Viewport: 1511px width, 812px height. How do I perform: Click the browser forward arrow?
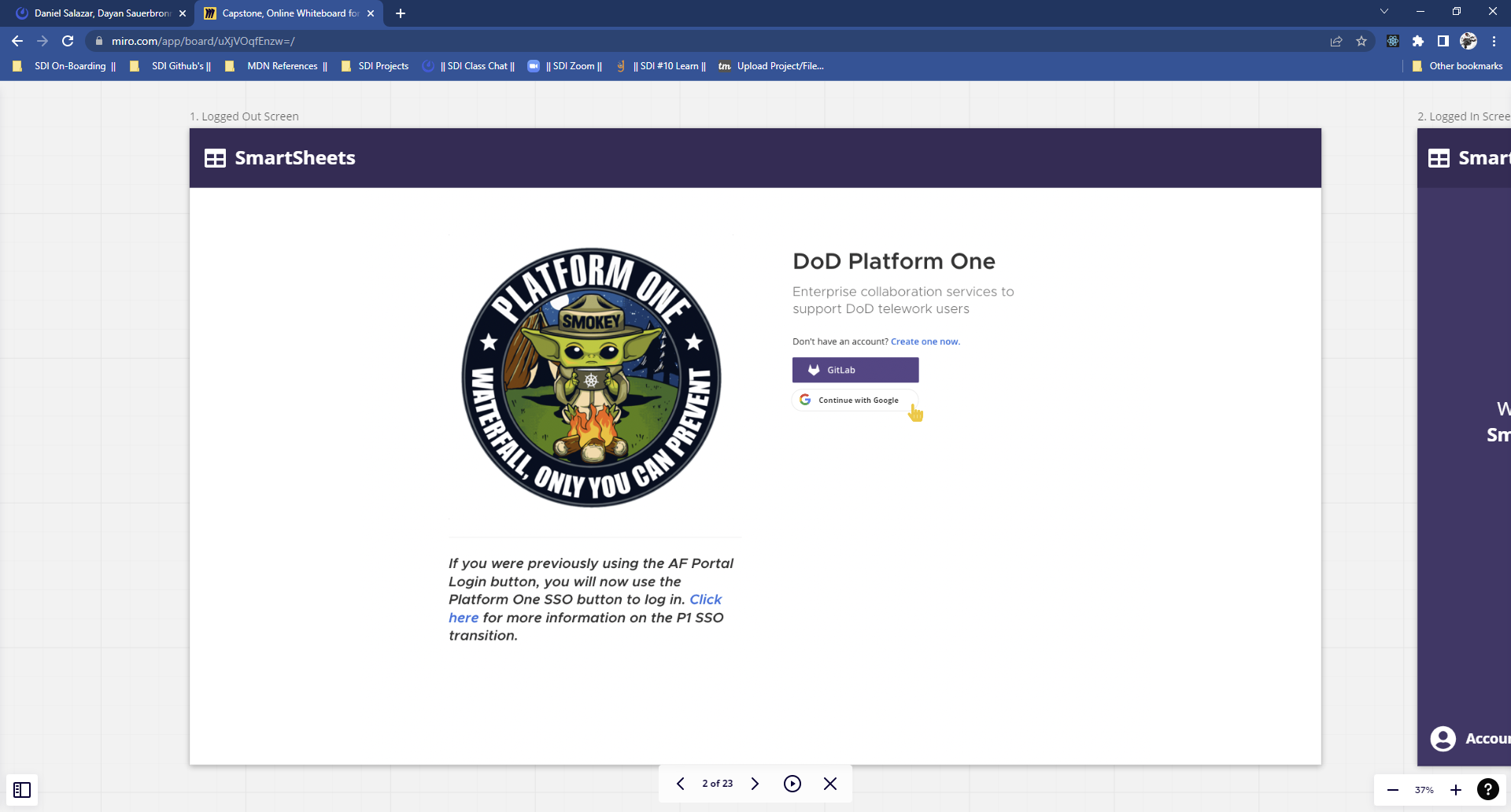[42, 41]
